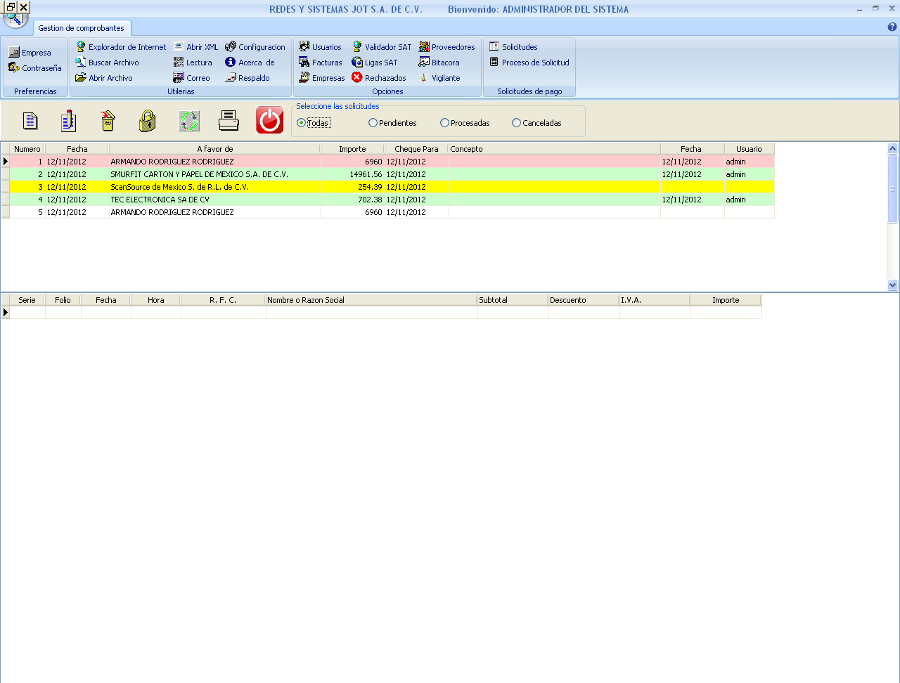The height and width of the screenshot is (683, 900).
Task: Open Validador SAT option
Action: point(381,47)
